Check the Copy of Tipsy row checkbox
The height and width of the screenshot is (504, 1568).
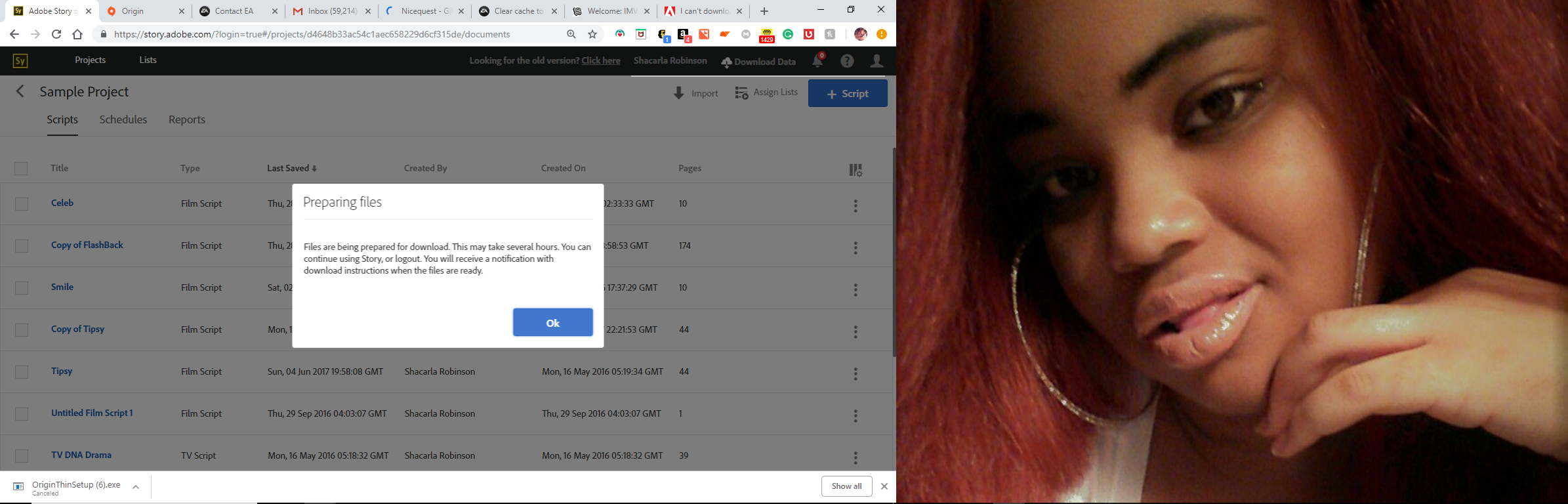22,330
